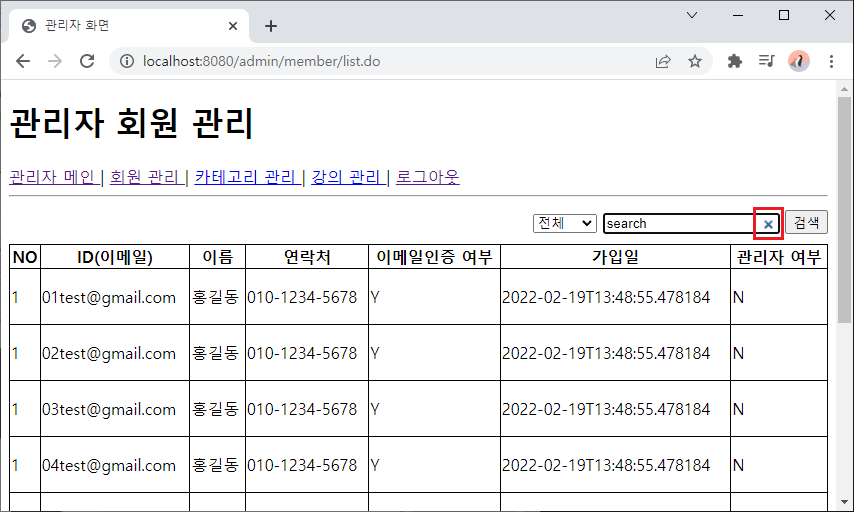Click the join date in the 03test row
This screenshot has height=512, width=854.
pyautogui.click(x=606, y=409)
